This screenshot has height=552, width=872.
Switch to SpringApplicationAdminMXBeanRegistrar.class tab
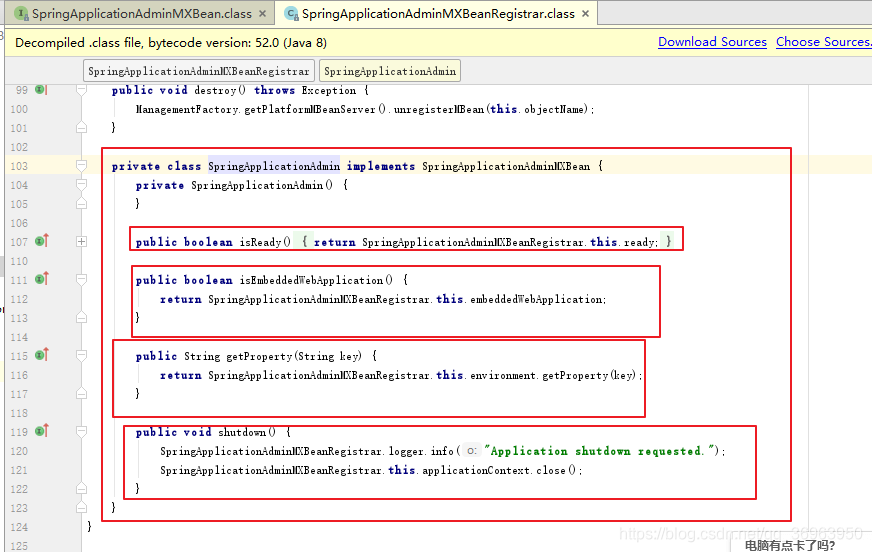pos(438,13)
